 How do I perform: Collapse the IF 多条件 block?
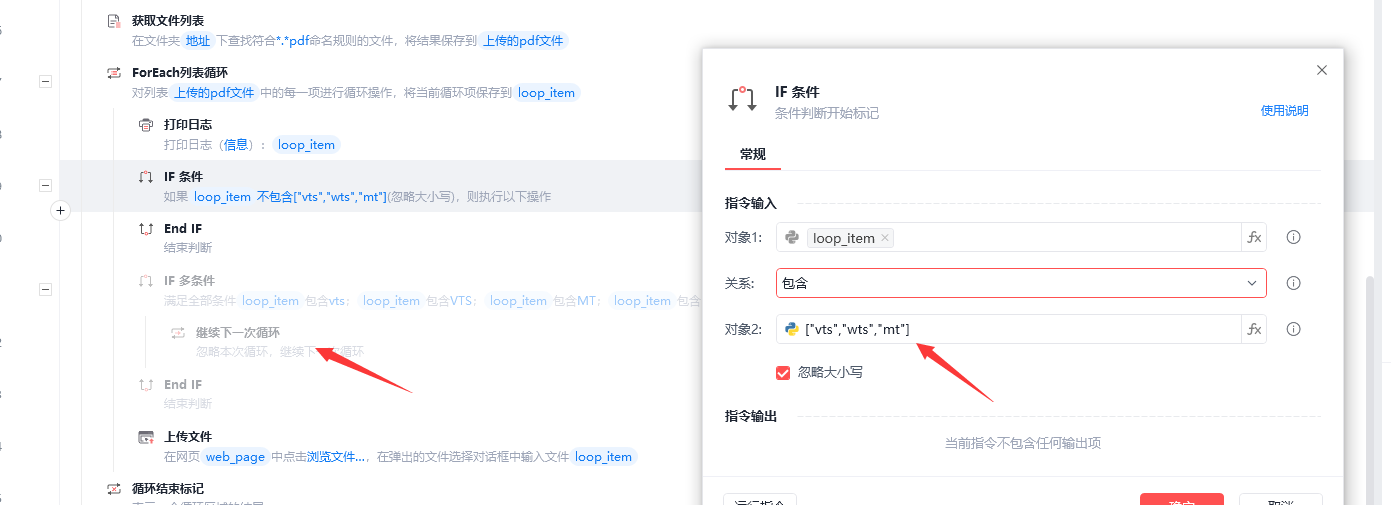tap(45, 290)
